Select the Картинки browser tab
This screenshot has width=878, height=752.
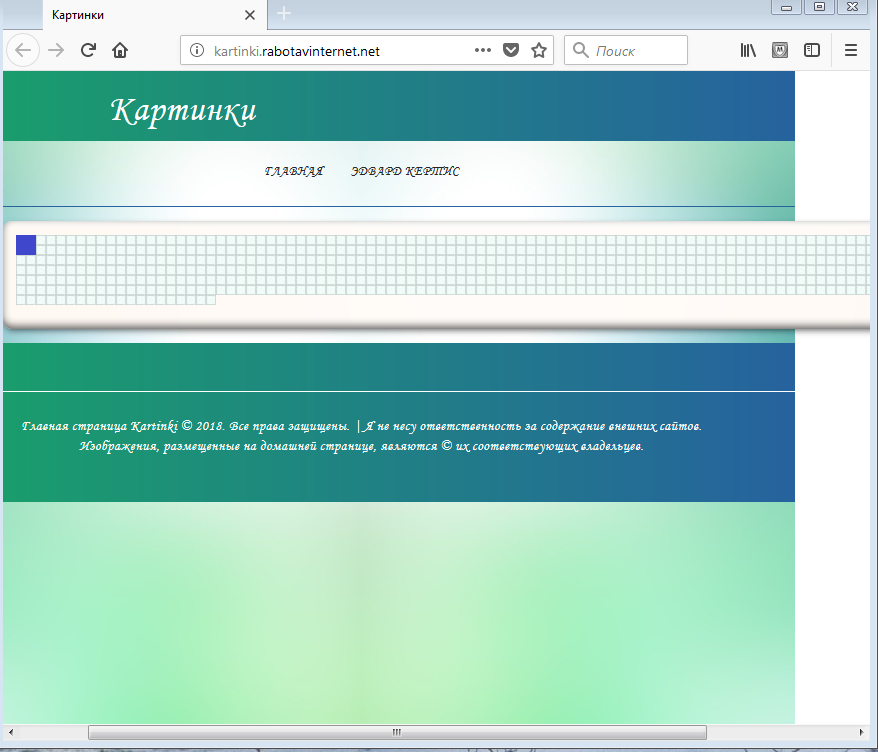[155, 15]
